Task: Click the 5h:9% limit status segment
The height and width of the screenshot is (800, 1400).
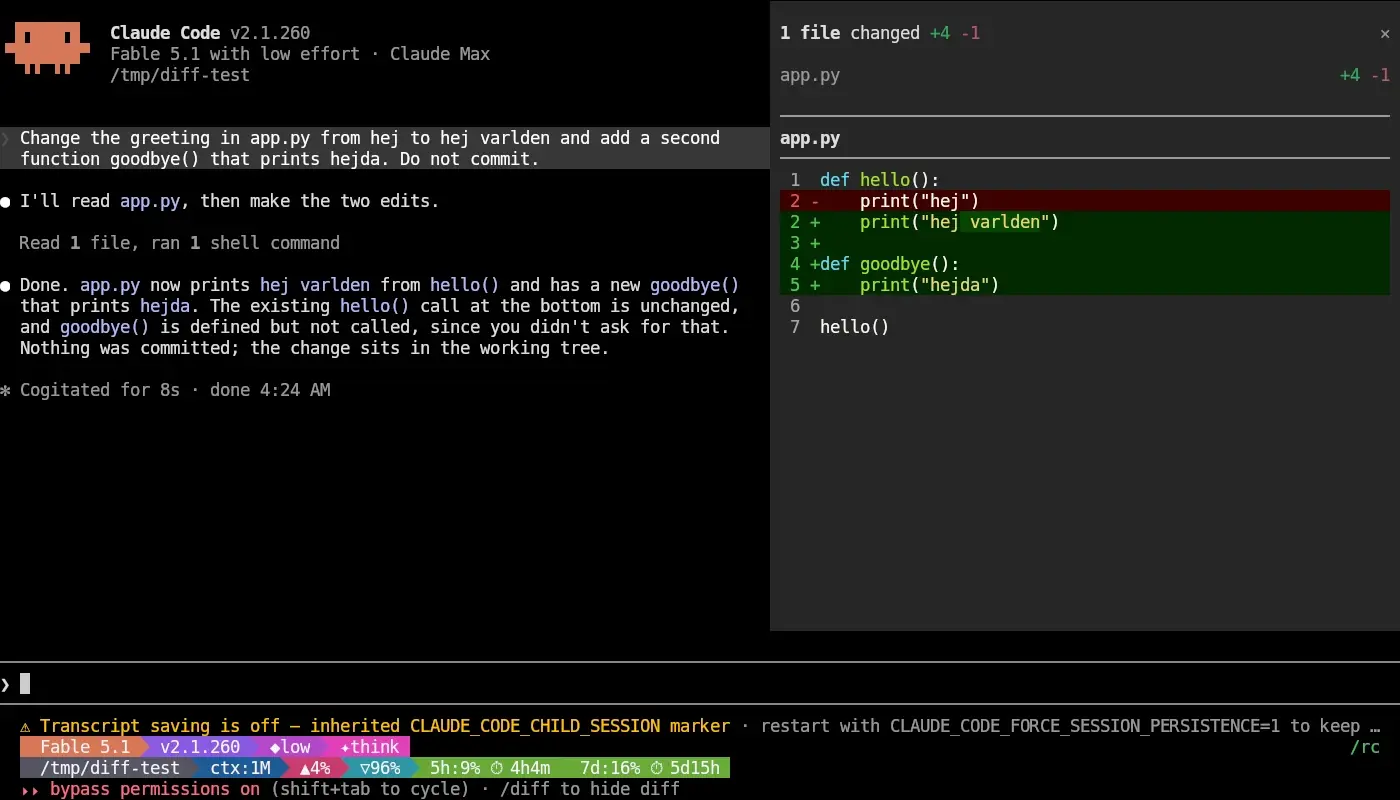Action: coord(455,768)
